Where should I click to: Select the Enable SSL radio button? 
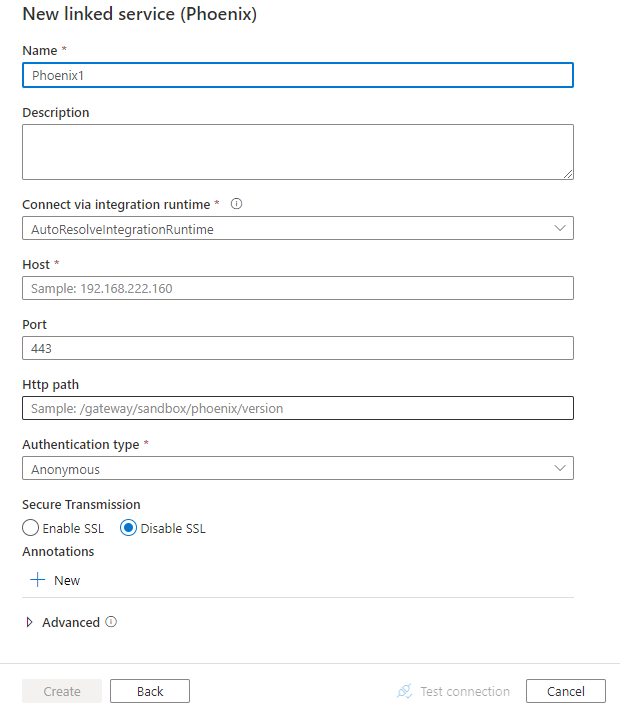point(30,528)
